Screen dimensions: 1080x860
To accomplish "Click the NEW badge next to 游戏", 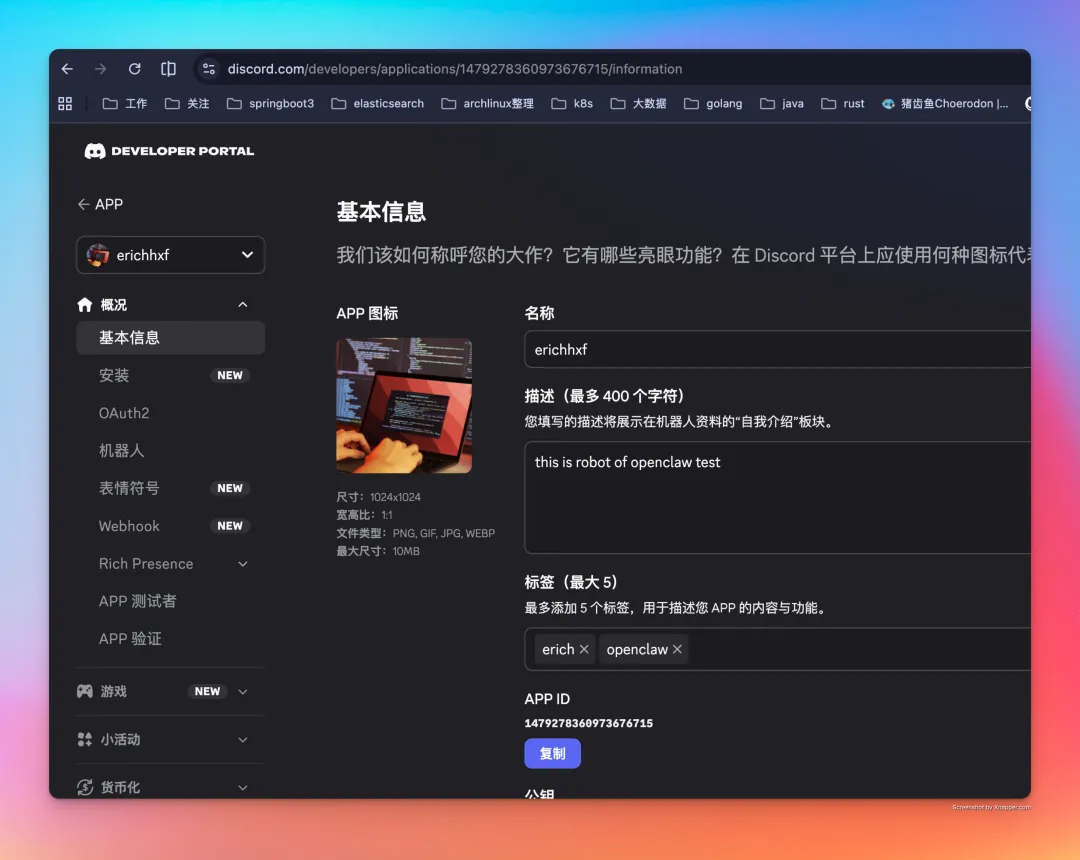I will click(x=207, y=691).
